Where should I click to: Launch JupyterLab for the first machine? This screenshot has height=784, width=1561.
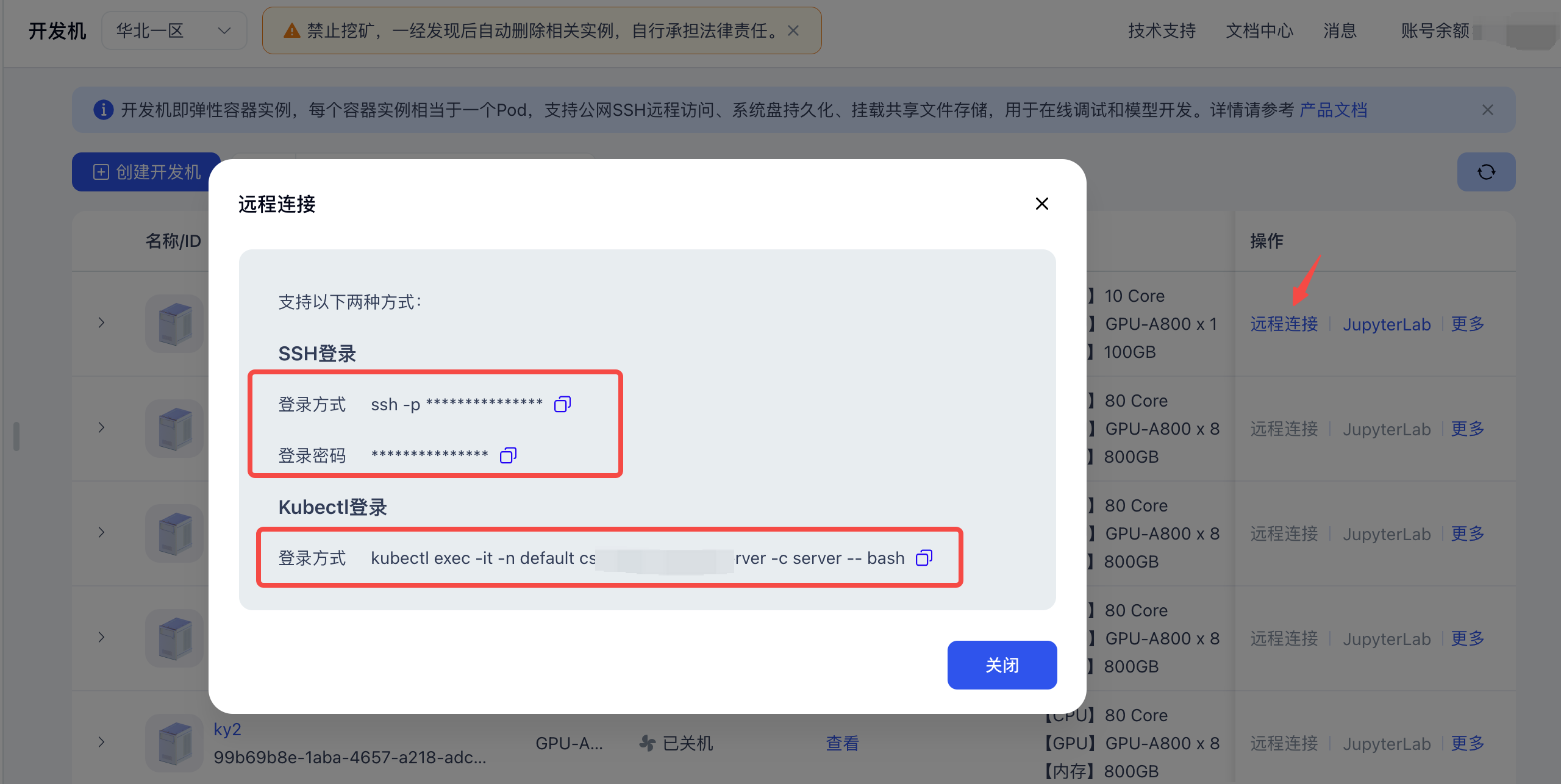pos(1387,324)
